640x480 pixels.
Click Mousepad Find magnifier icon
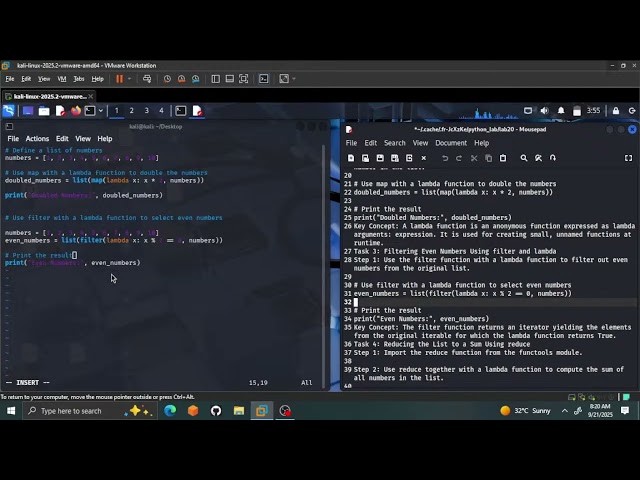point(524,158)
